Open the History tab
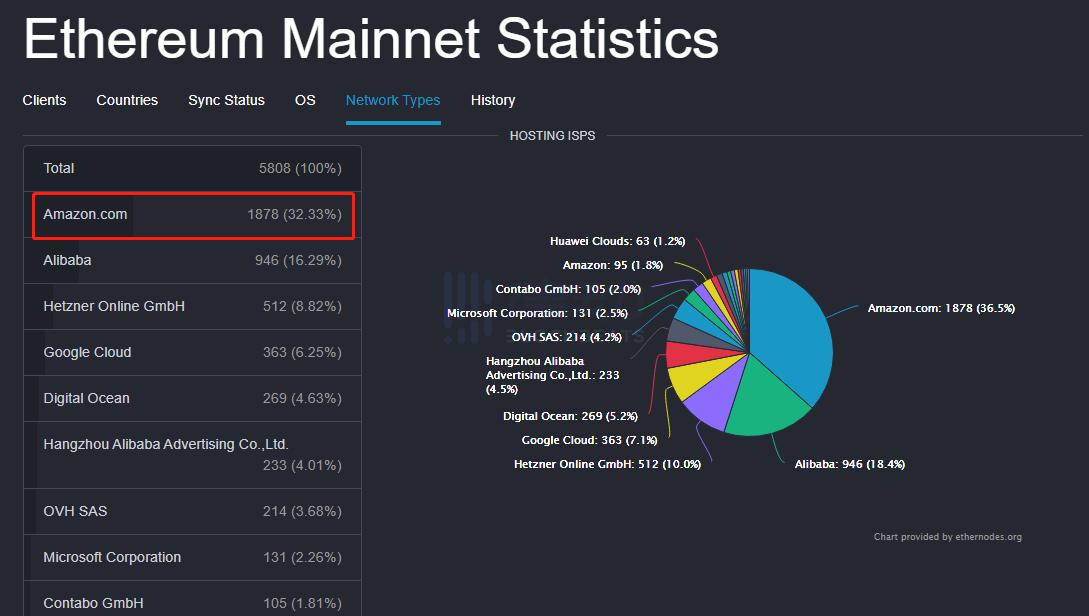This screenshot has height=616, width=1089. (x=493, y=100)
